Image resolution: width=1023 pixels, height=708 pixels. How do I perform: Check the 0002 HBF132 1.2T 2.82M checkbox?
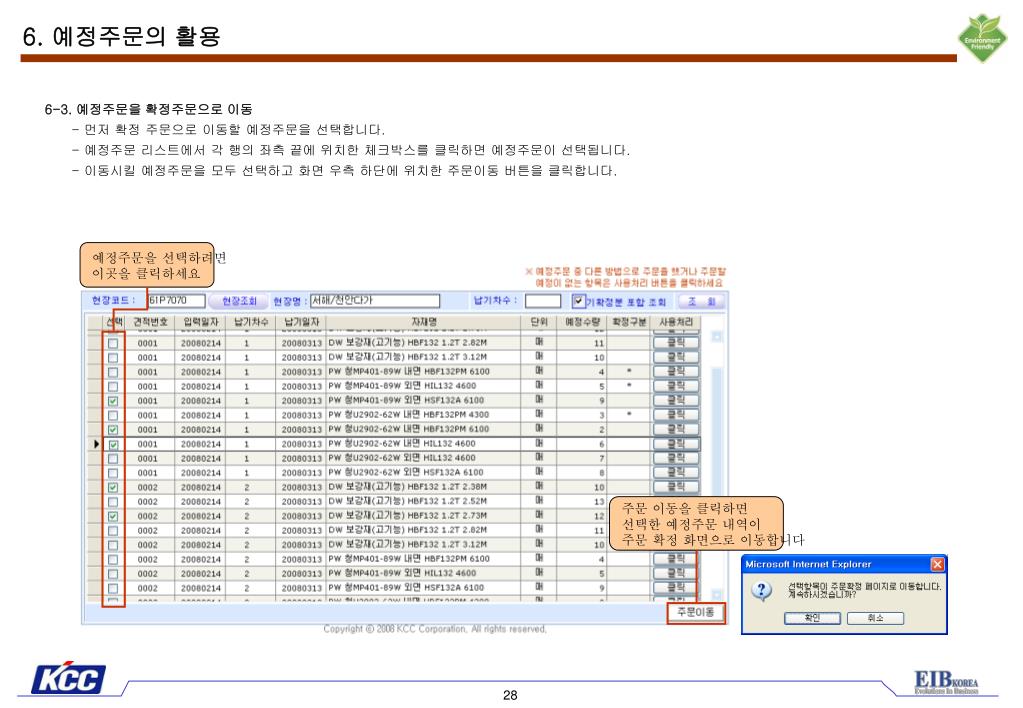tap(113, 531)
